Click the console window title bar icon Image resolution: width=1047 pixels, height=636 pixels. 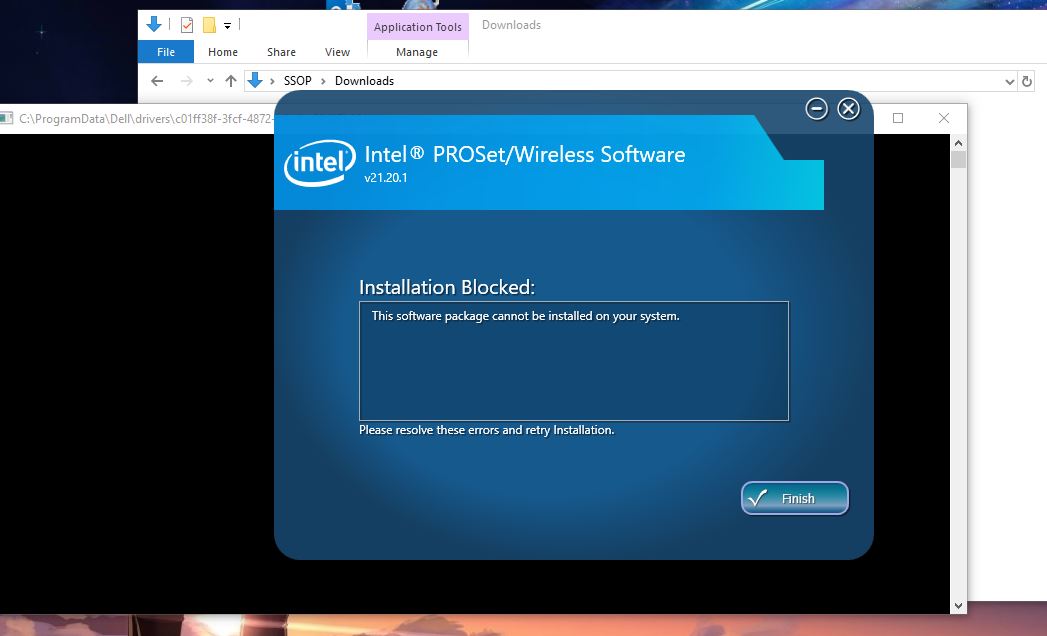click(6, 119)
